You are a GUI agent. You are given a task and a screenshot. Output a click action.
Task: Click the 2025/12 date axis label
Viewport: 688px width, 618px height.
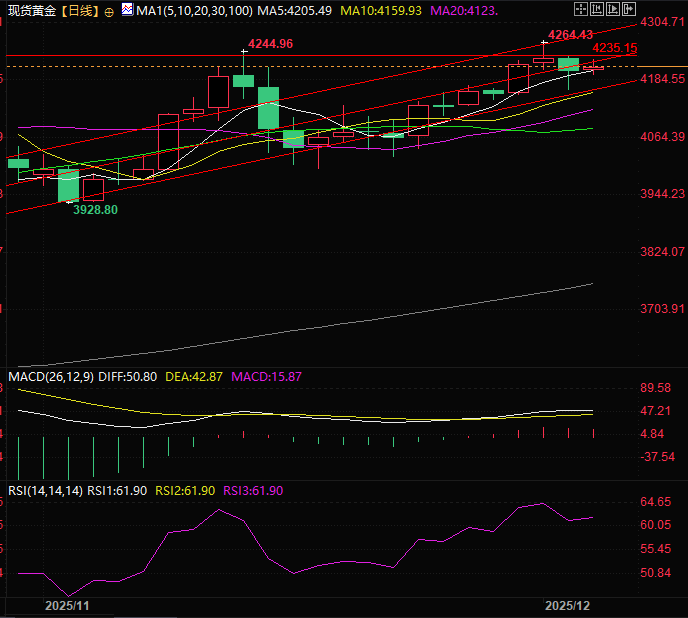point(567,606)
